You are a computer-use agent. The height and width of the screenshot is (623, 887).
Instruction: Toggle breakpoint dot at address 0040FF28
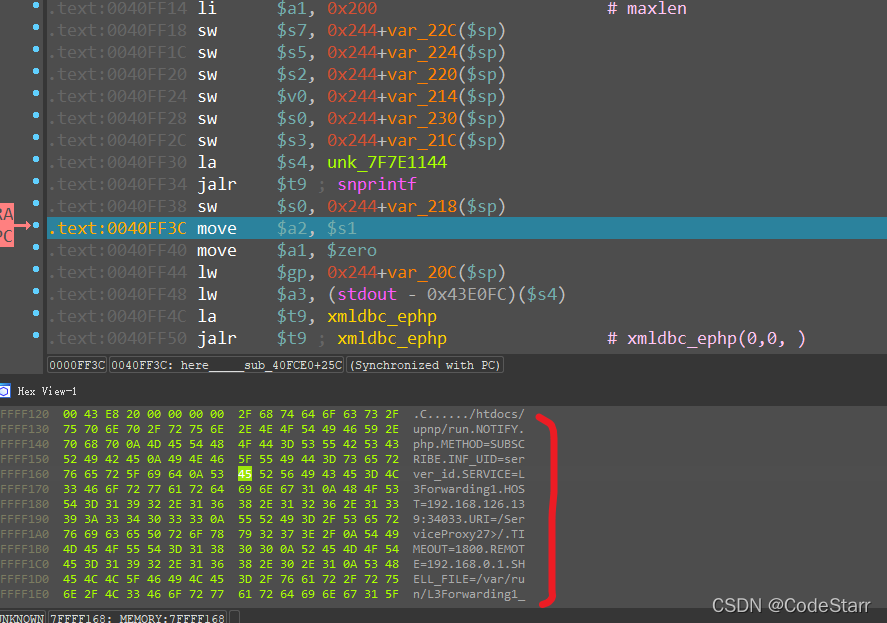[36, 115]
